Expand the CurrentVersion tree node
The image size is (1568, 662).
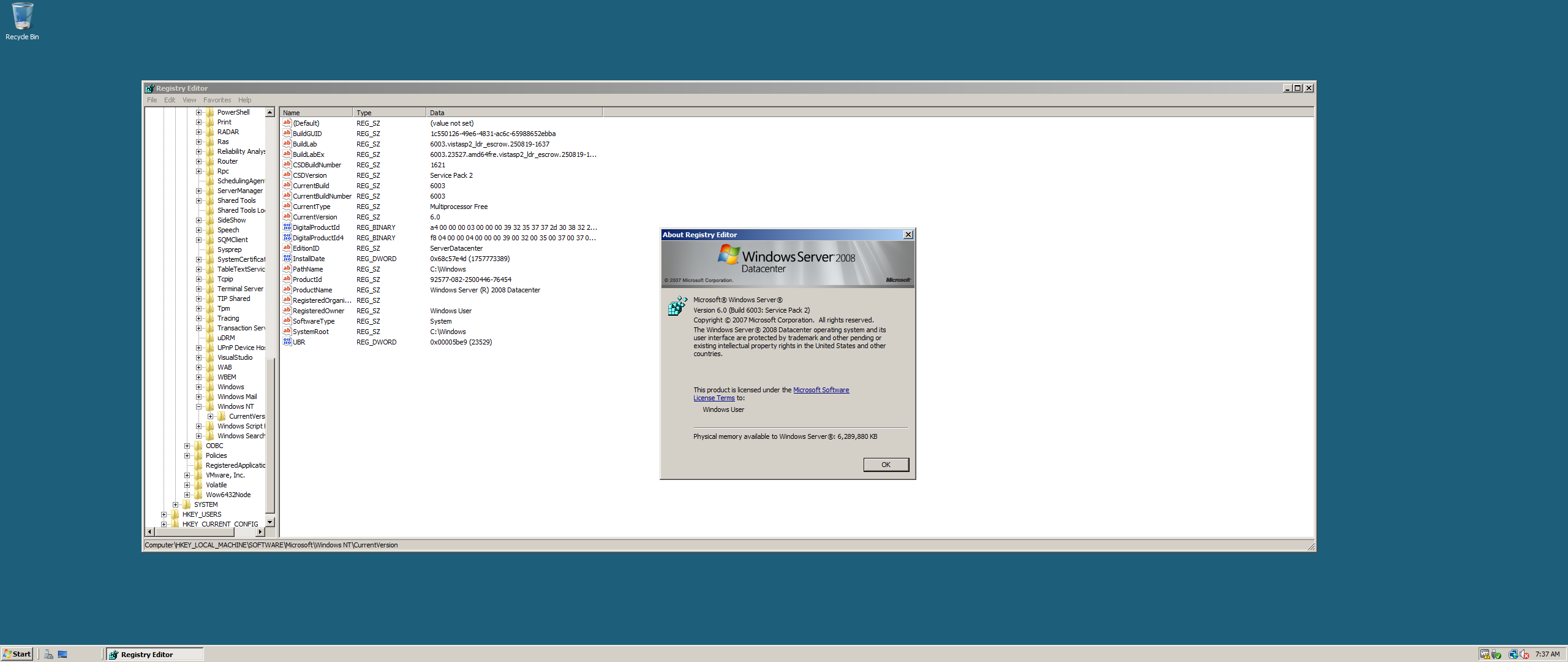tap(210, 416)
